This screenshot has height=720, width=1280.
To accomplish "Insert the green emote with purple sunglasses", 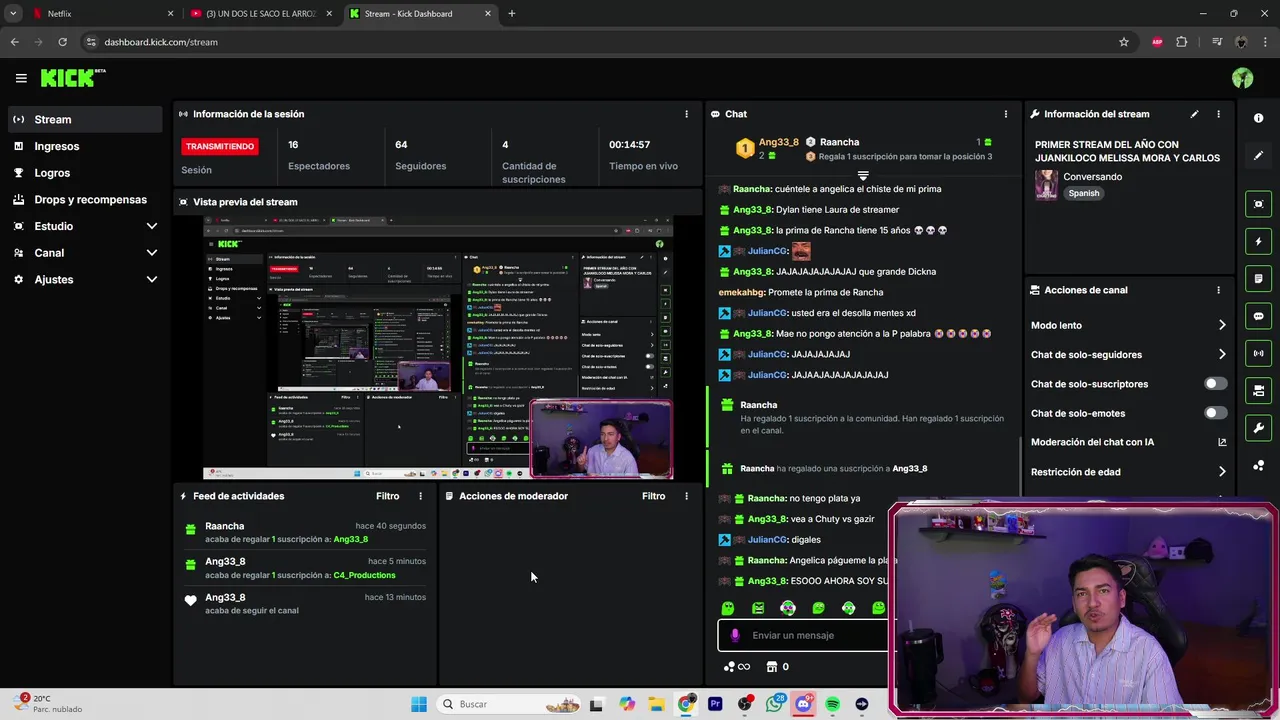I will pos(788,608).
